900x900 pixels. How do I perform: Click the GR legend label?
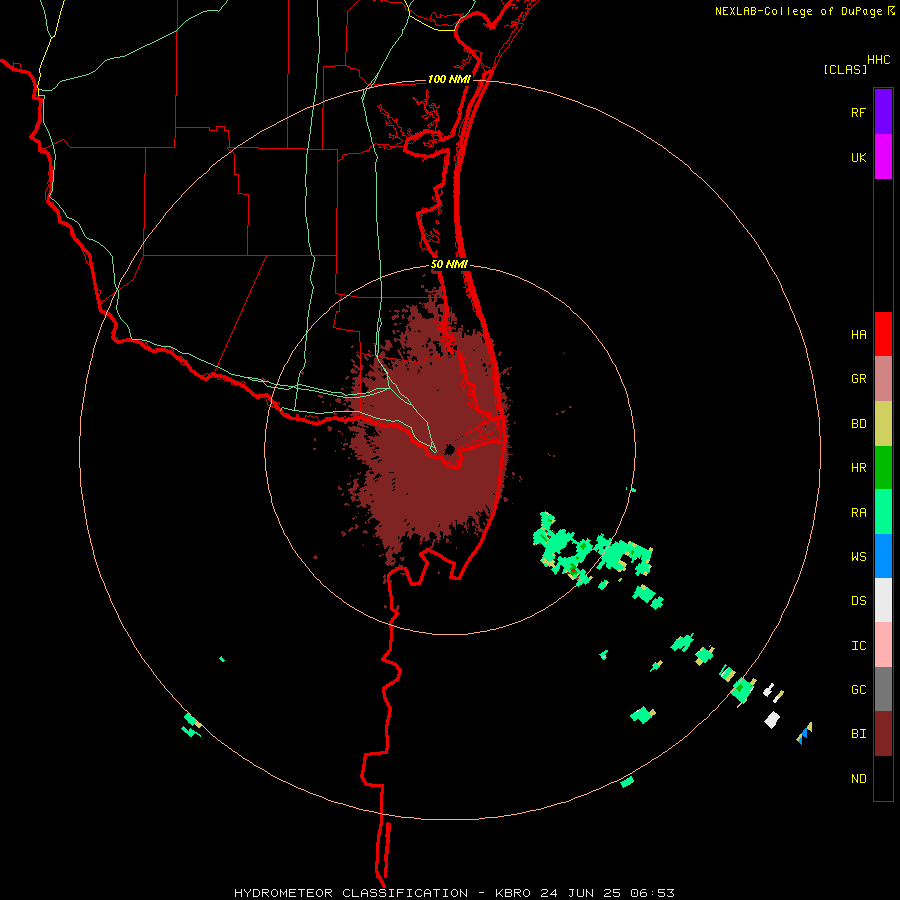tap(858, 379)
